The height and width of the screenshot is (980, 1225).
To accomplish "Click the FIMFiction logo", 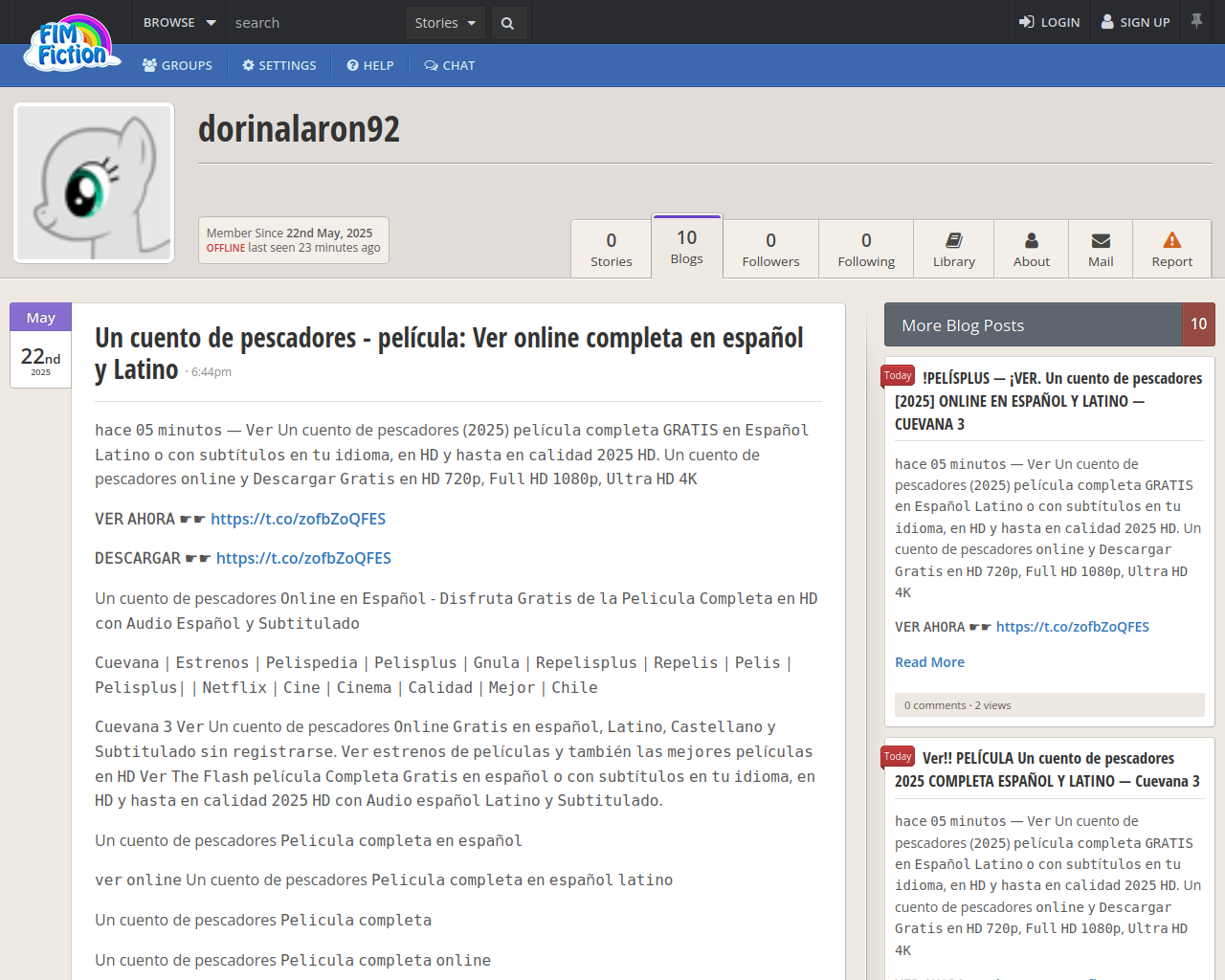I will coord(73,43).
